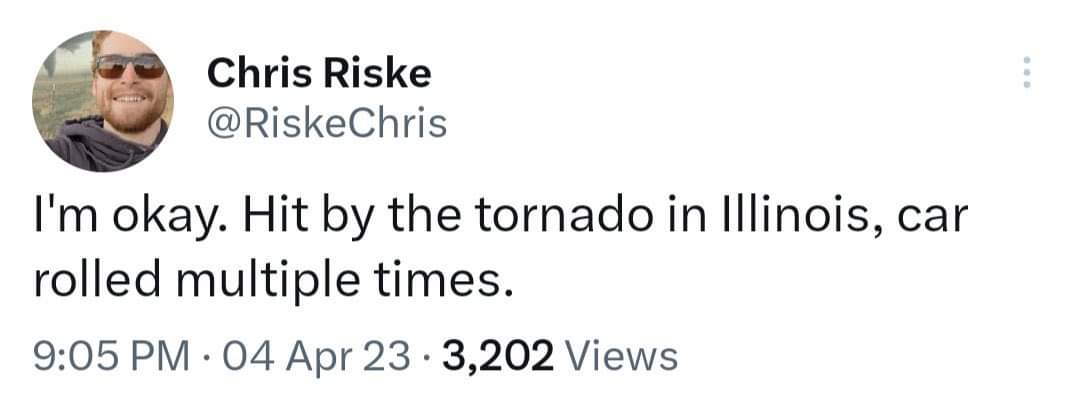
Task: Click the 9:05 PM timestamp
Action: pos(112,358)
